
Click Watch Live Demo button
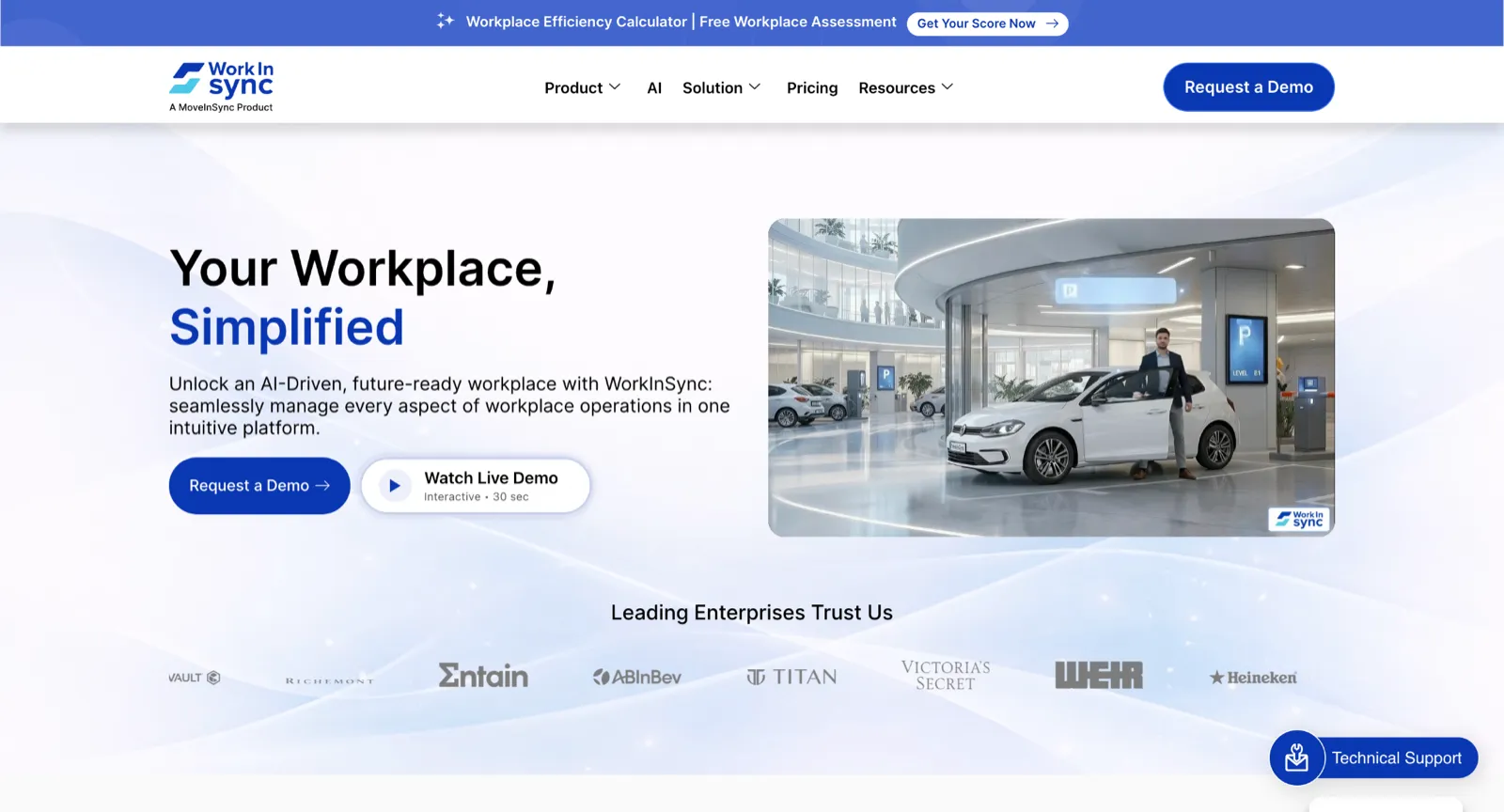[x=476, y=486]
